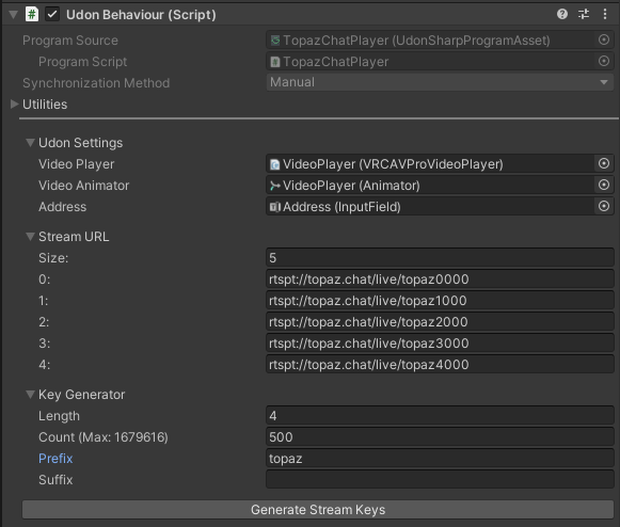Click the Generate Stream Keys button
The image size is (620, 527).
point(318,510)
